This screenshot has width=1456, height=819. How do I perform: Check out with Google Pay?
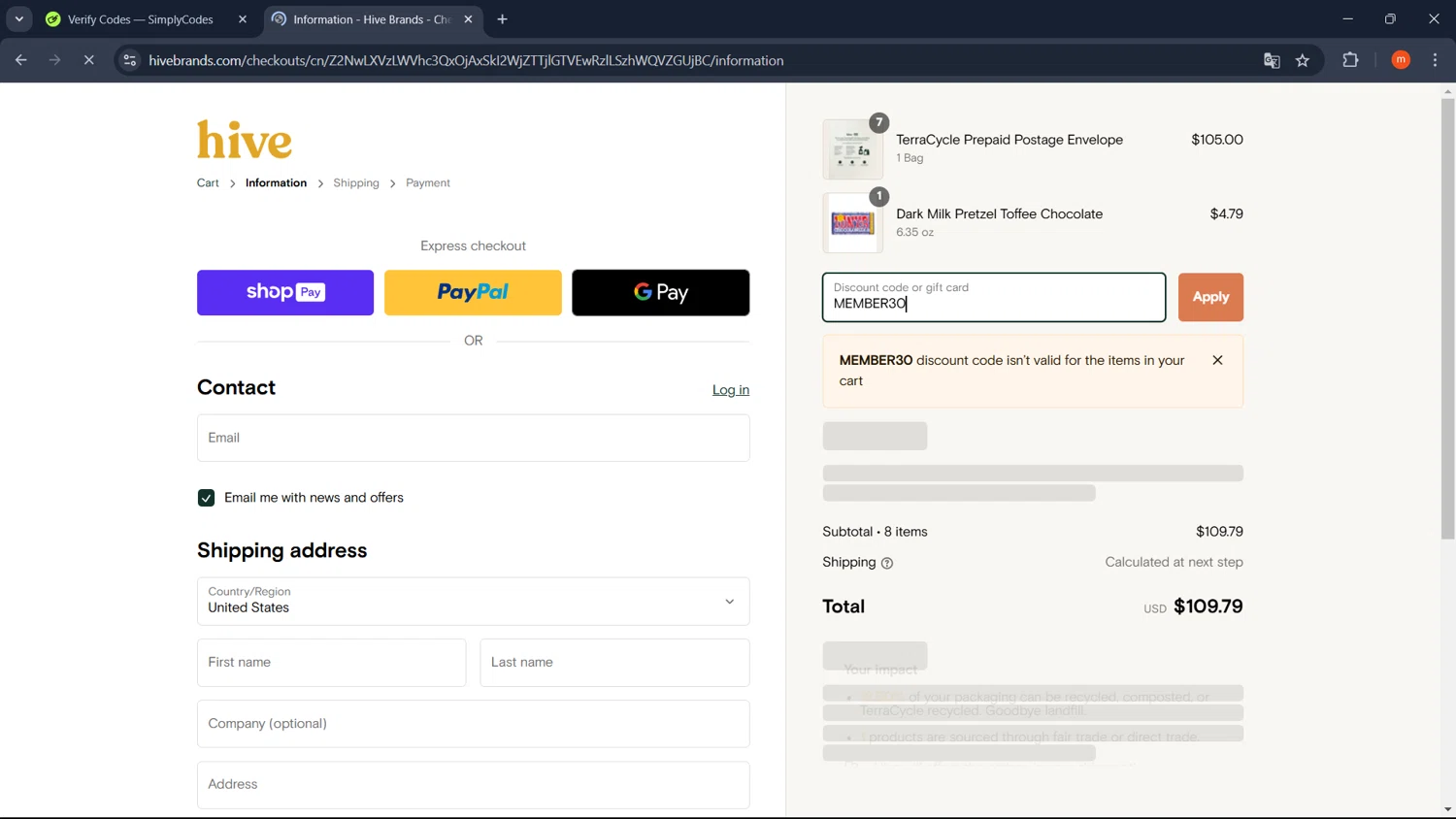tap(661, 292)
